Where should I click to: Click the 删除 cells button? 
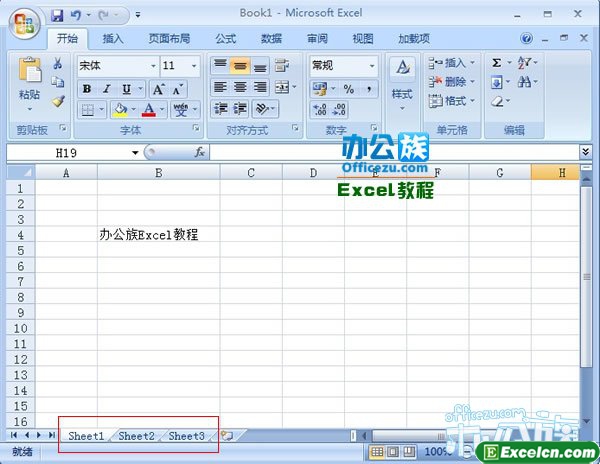pyautogui.click(x=452, y=81)
